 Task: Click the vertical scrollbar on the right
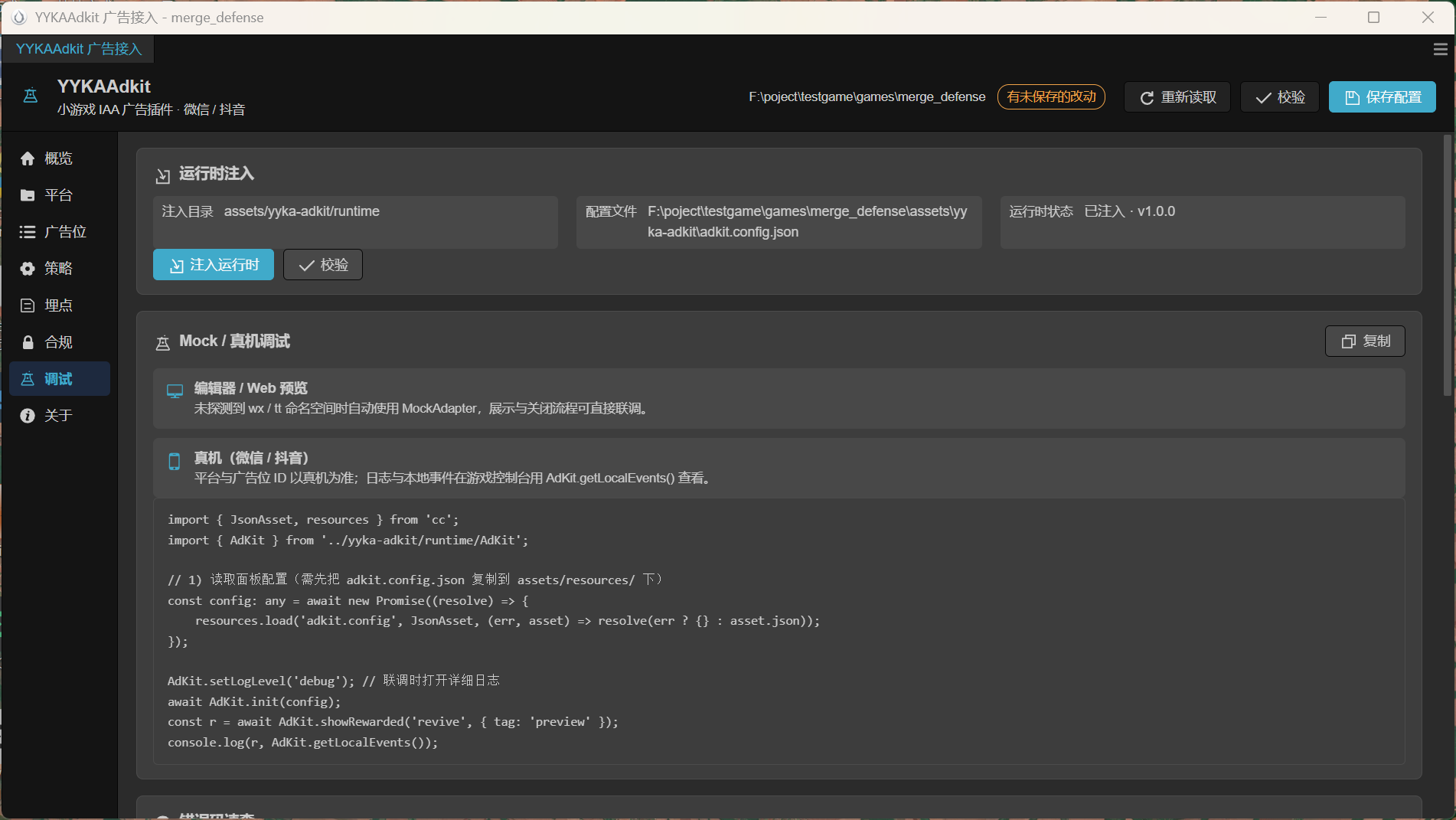pyautogui.click(x=1447, y=265)
